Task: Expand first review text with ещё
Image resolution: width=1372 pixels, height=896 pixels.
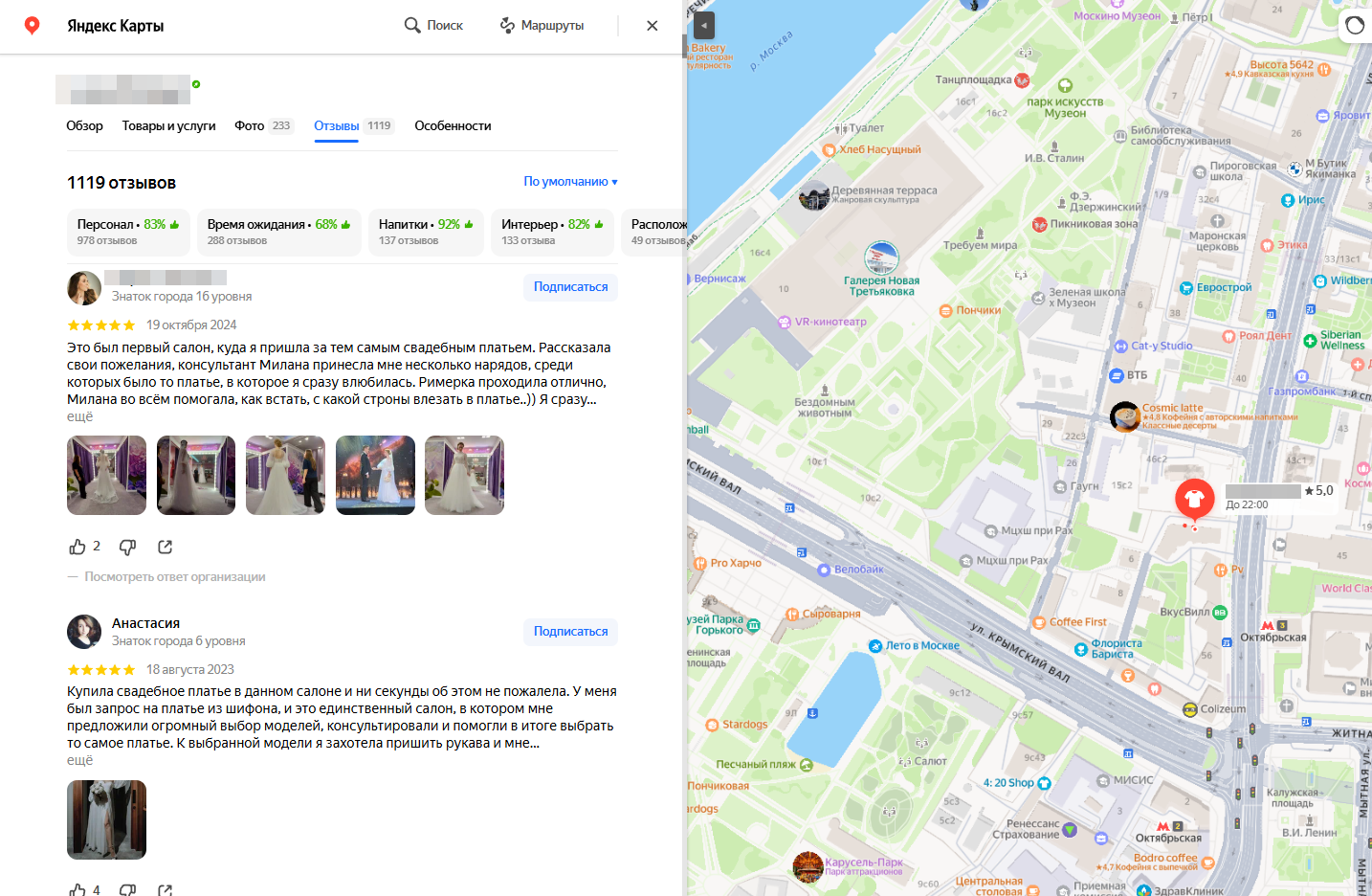Action: pos(79,417)
